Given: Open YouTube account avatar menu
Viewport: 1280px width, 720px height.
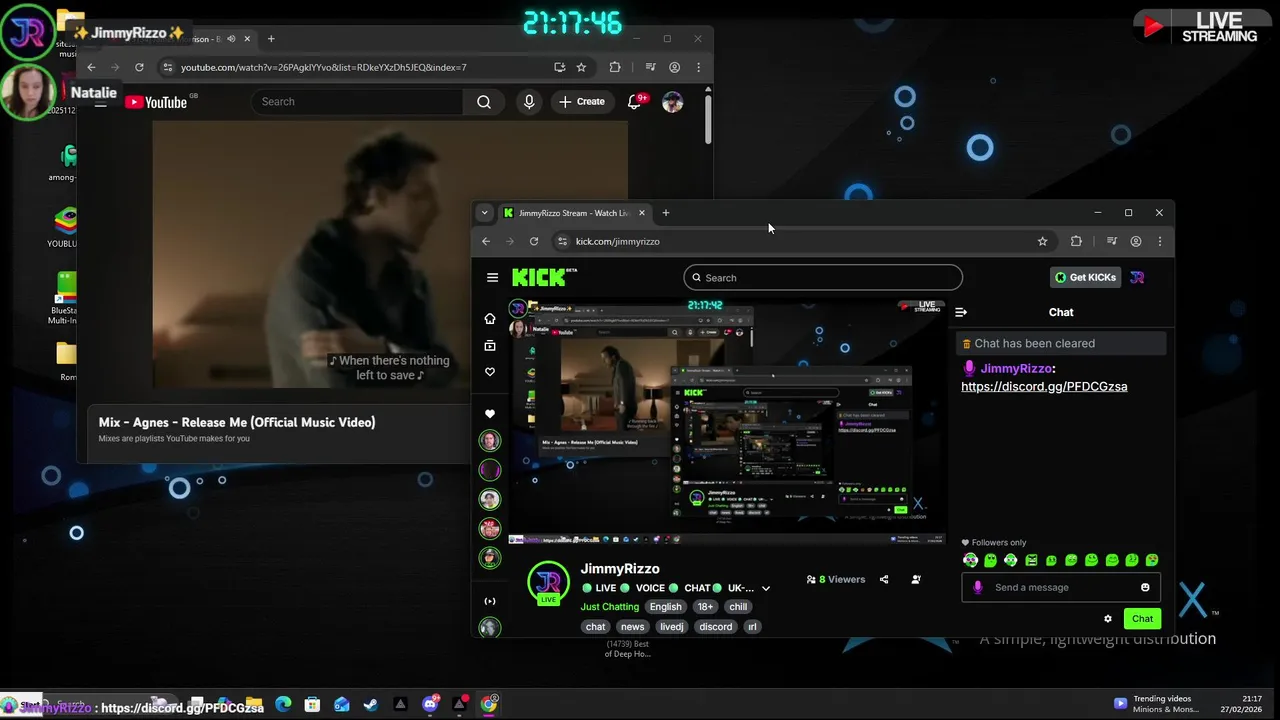Looking at the screenshot, I should 673,102.
